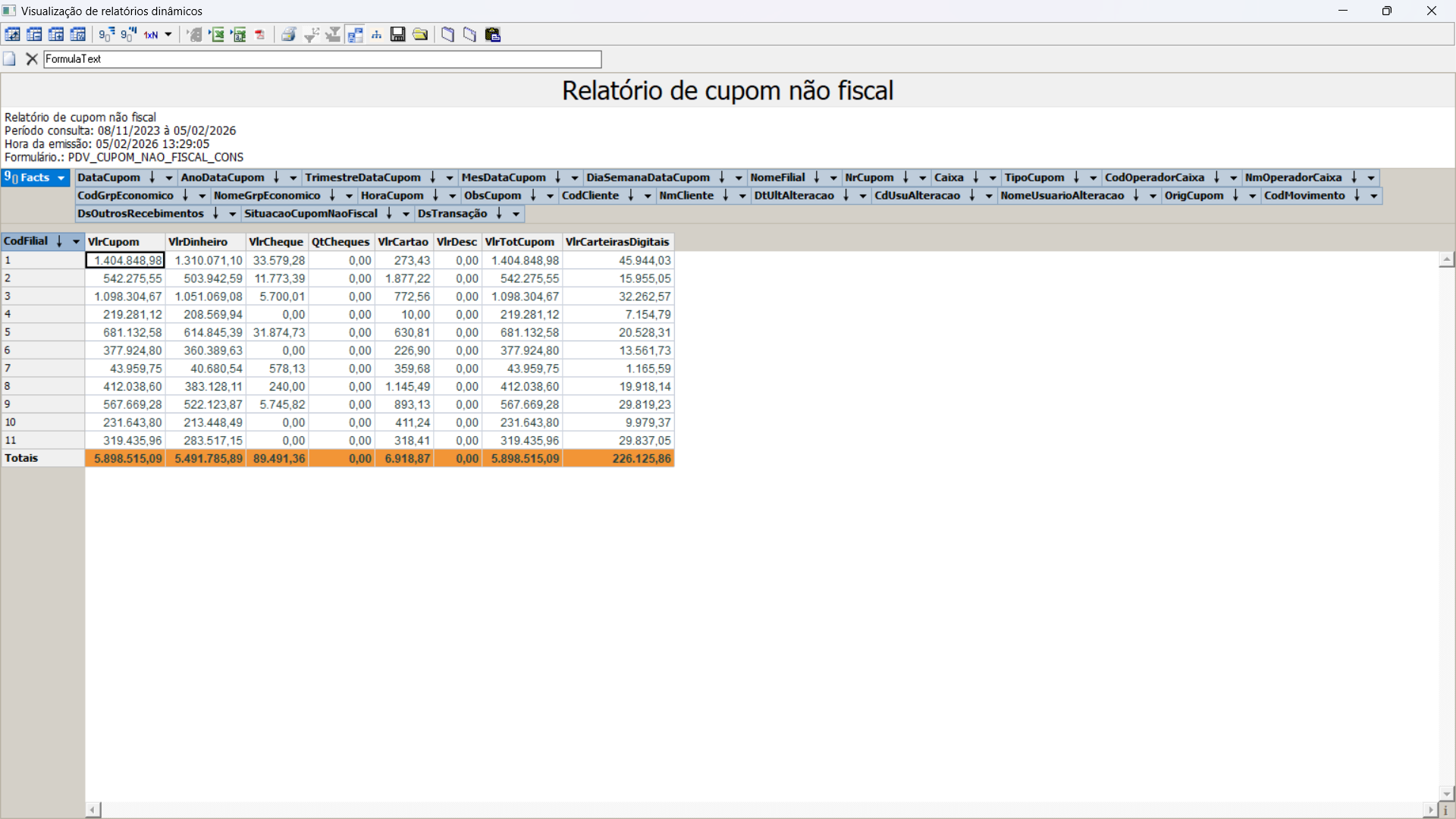The image size is (1456, 819).
Task: Click the open folder icon
Action: point(420,35)
